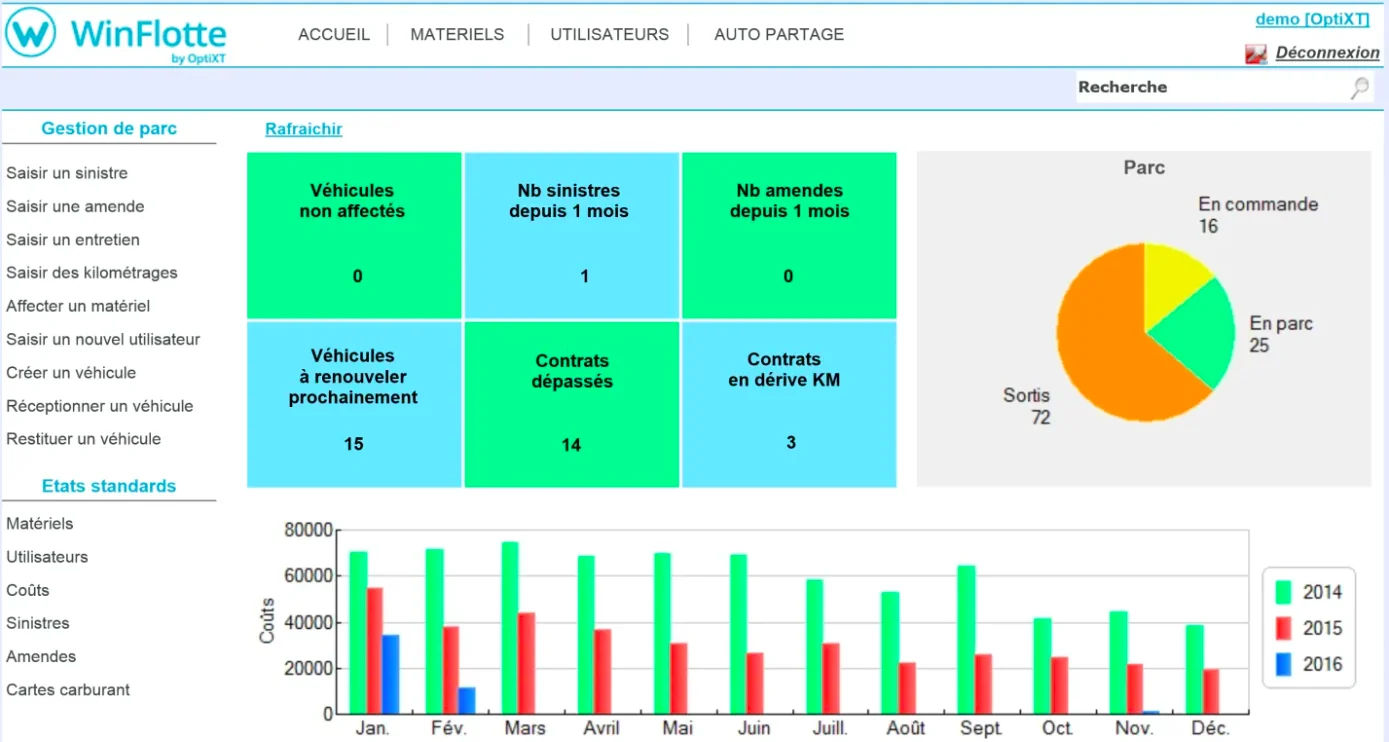Open the Sinistres standard report
This screenshot has height=742, width=1389.
(x=38, y=623)
